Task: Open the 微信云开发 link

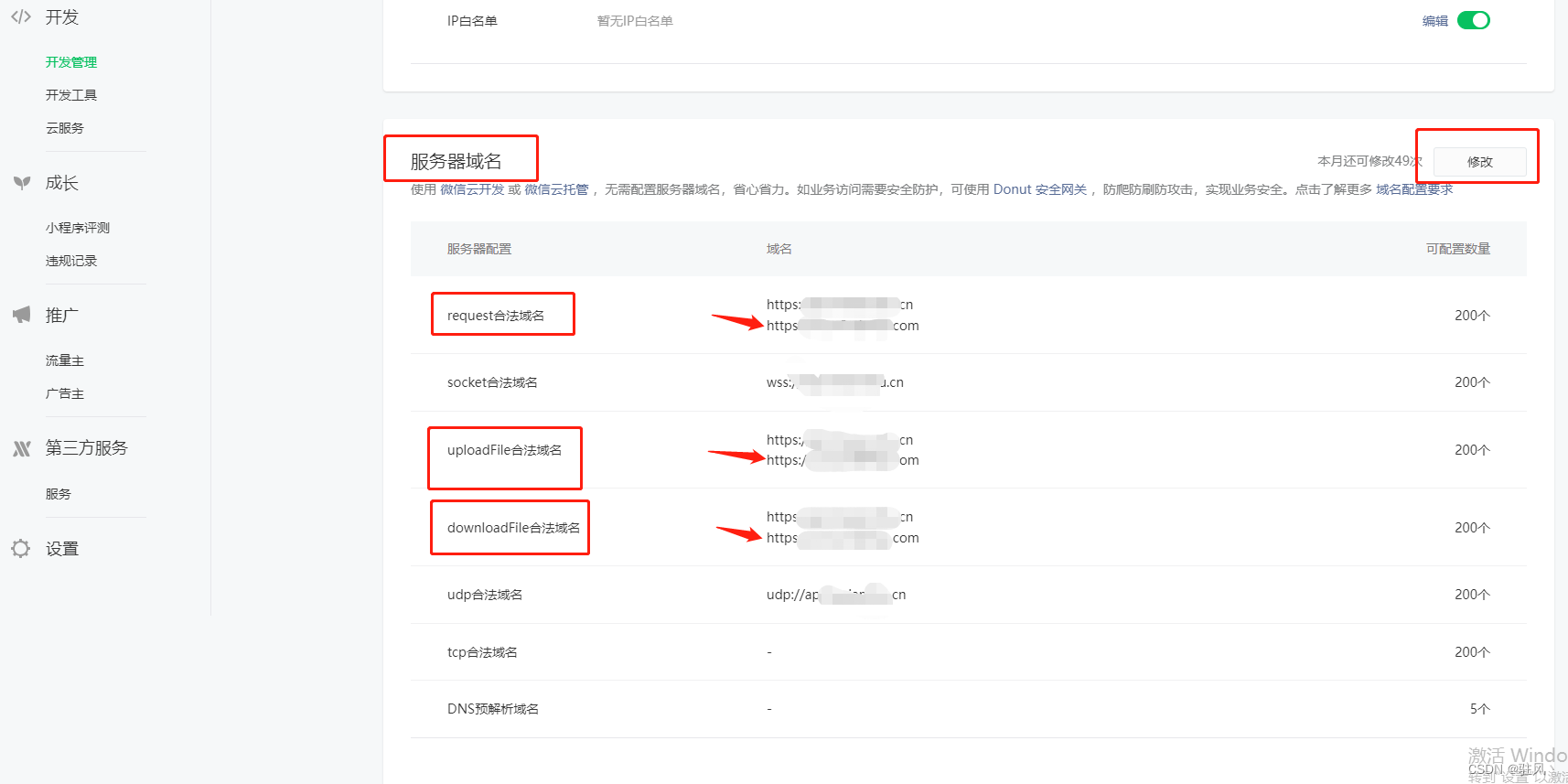Action: [x=472, y=189]
